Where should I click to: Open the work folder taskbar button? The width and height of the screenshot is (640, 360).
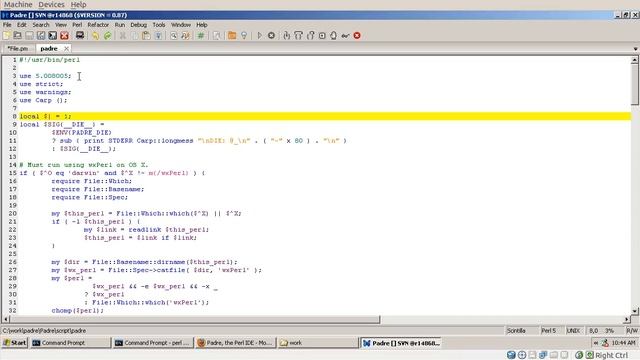[318, 343]
